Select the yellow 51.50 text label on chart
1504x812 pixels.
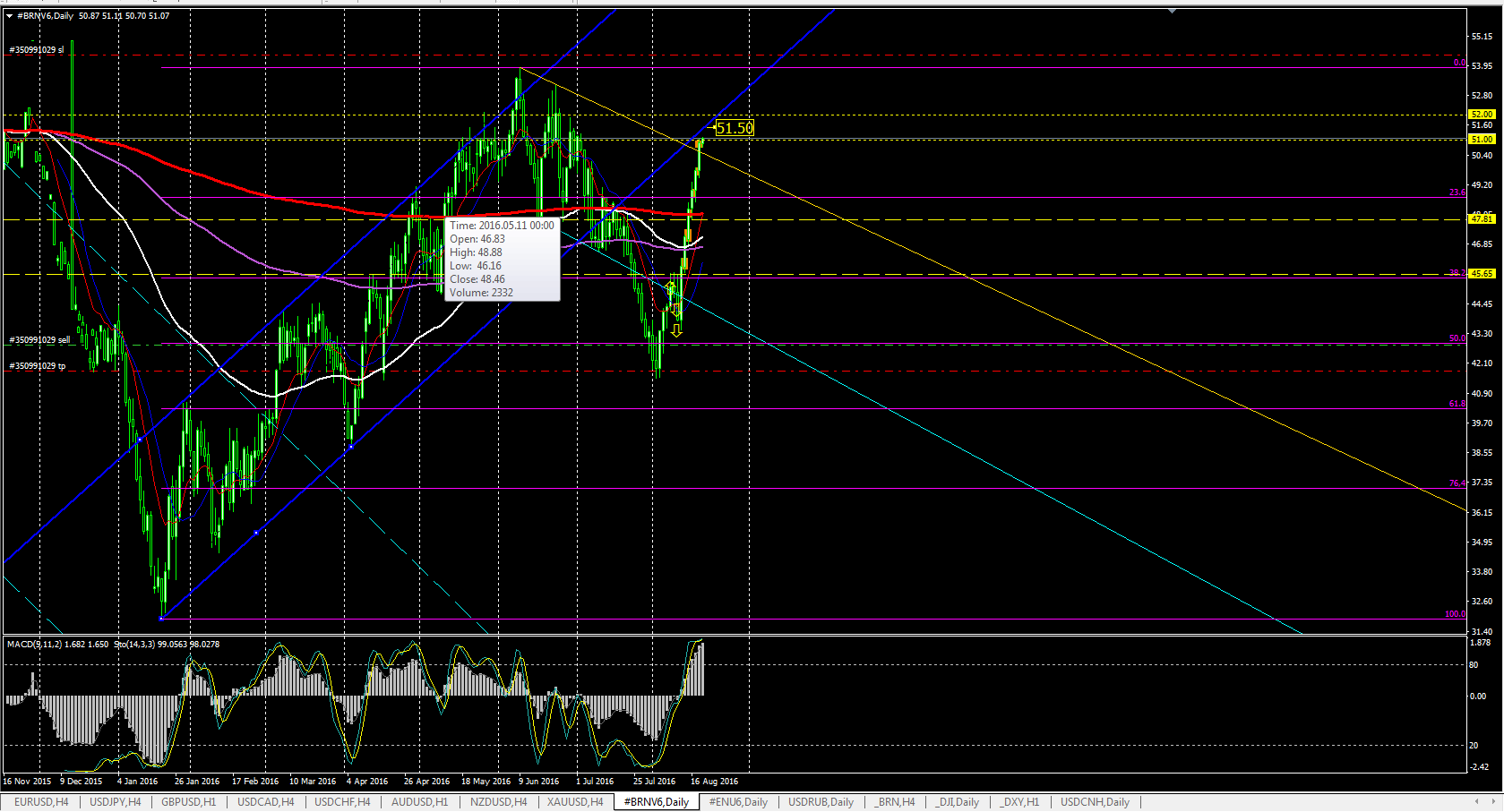point(735,128)
